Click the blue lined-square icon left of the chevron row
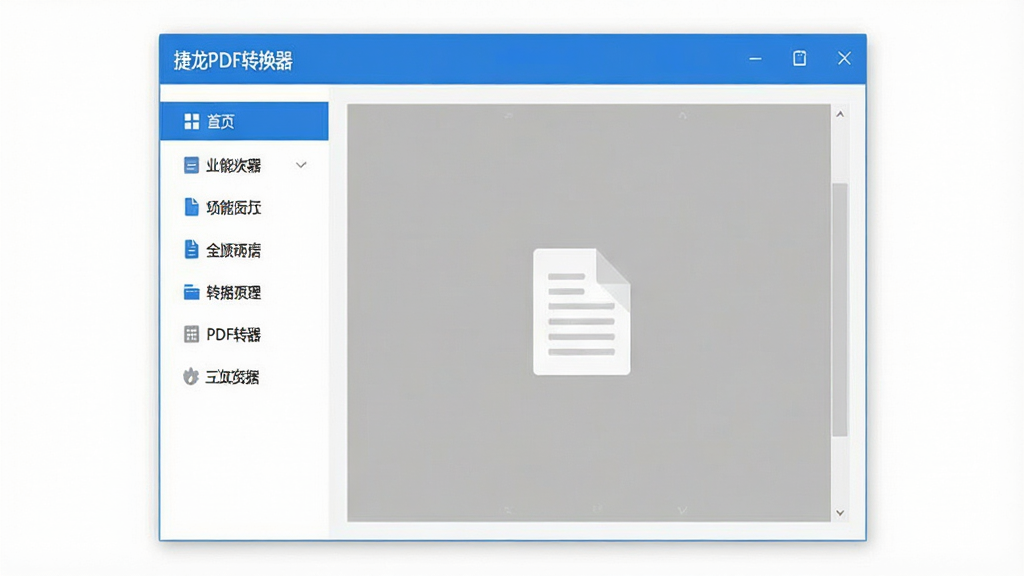Viewport: 1024px width, 576px height. pyautogui.click(x=191, y=165)
